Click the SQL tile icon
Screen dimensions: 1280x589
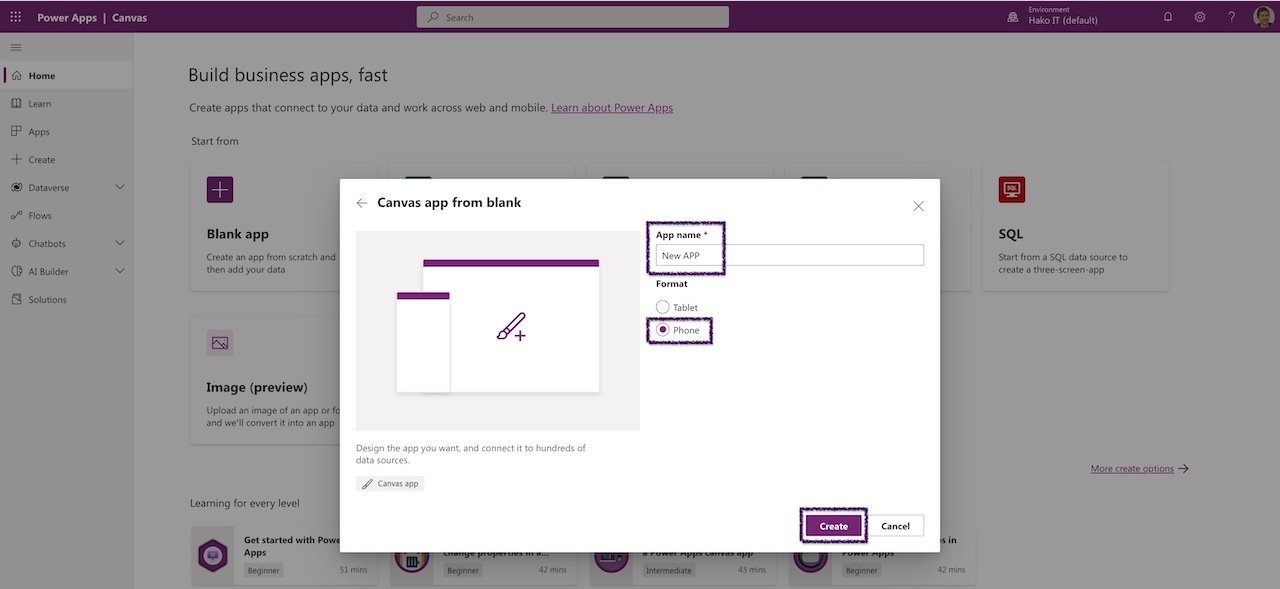[x=1011, y=190]
